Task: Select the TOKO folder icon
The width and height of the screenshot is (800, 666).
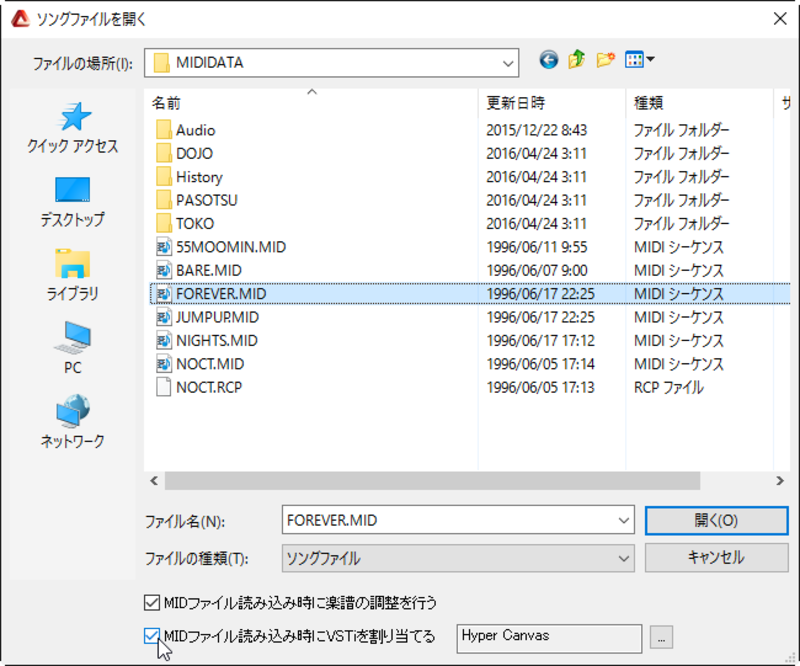Action: pos(163,224)
